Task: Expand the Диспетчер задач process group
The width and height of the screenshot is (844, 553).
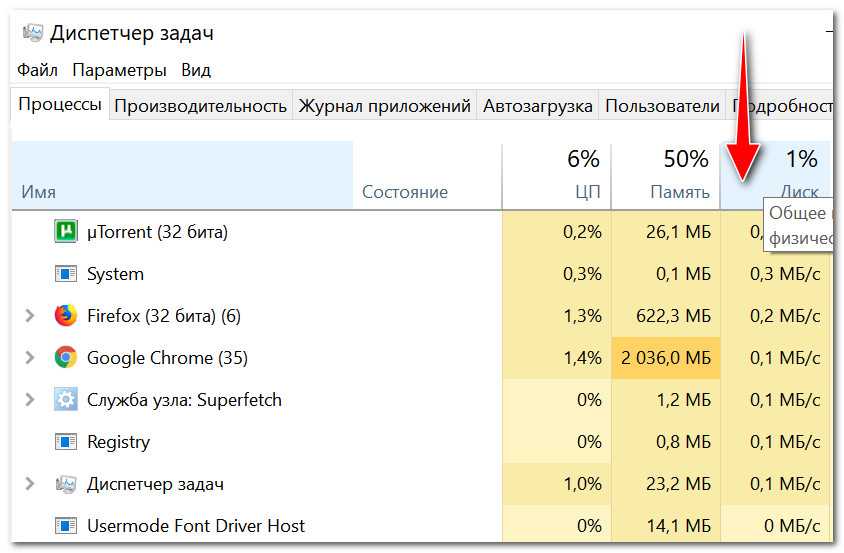Action: [30, 484]
